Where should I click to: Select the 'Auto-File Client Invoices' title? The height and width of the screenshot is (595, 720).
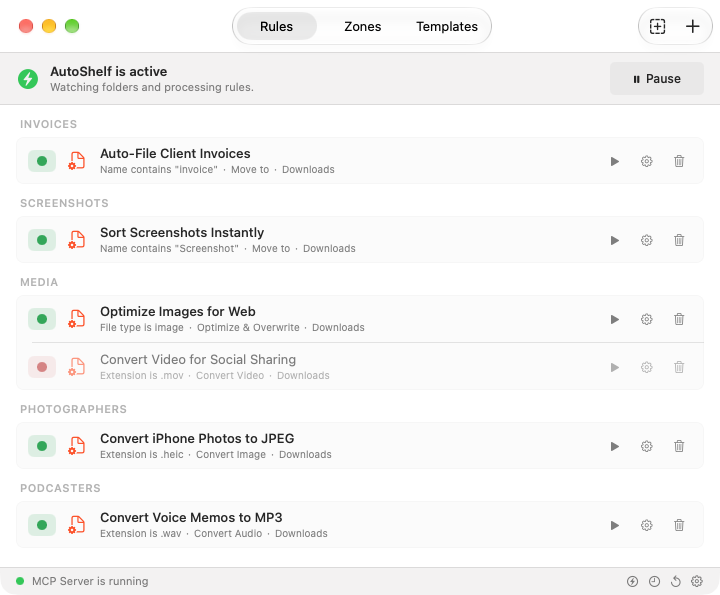(x=175, y=153)
